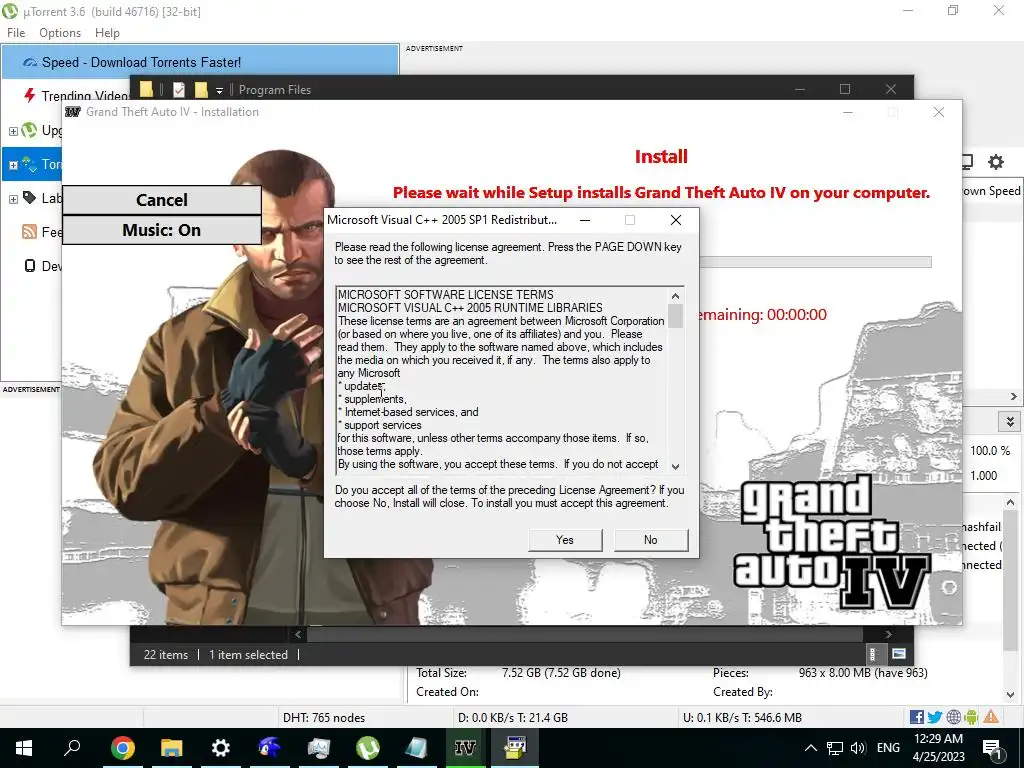Open Settings gear from the taskbar
The height and width of the screenshot is (768, 1024).
(x=221, y=748)
